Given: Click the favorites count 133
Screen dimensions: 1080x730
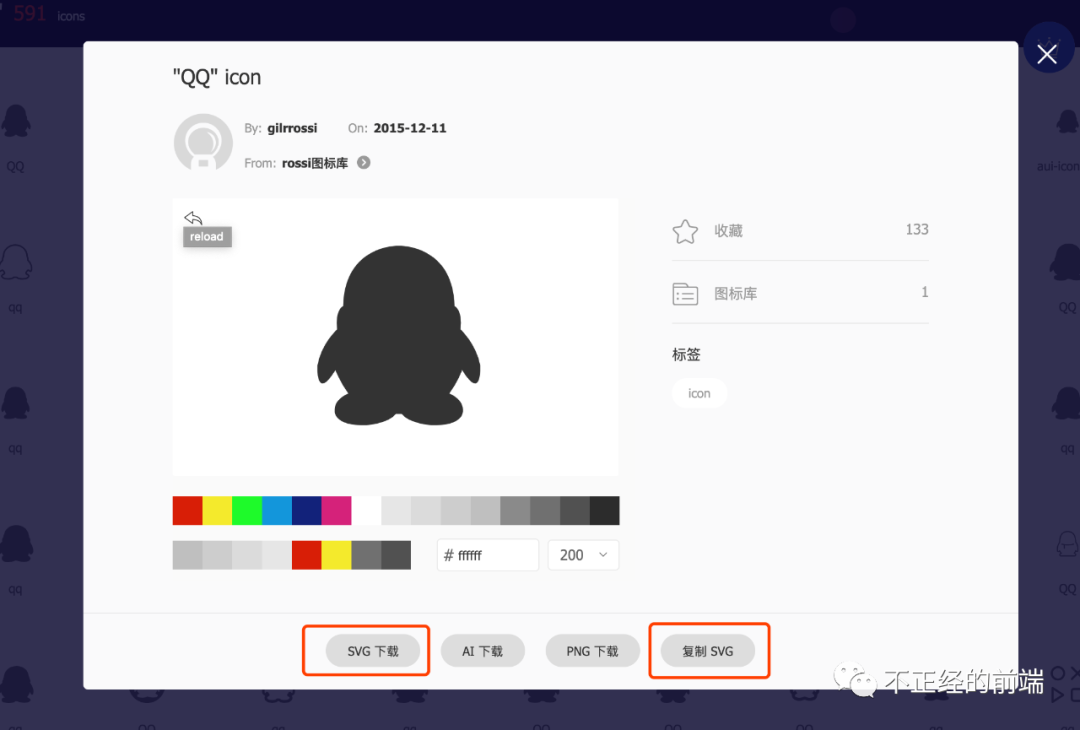Looking at the screenshot, I should 917,229.
